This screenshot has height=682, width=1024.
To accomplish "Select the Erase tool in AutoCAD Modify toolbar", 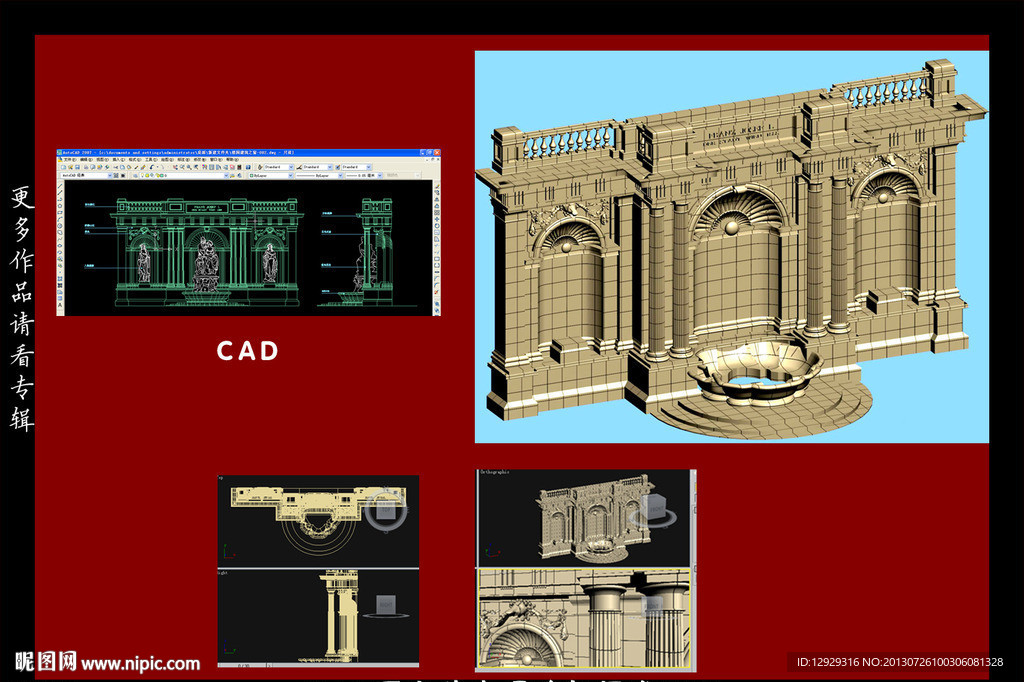I will pyautogui.click(x=437, y=186).
